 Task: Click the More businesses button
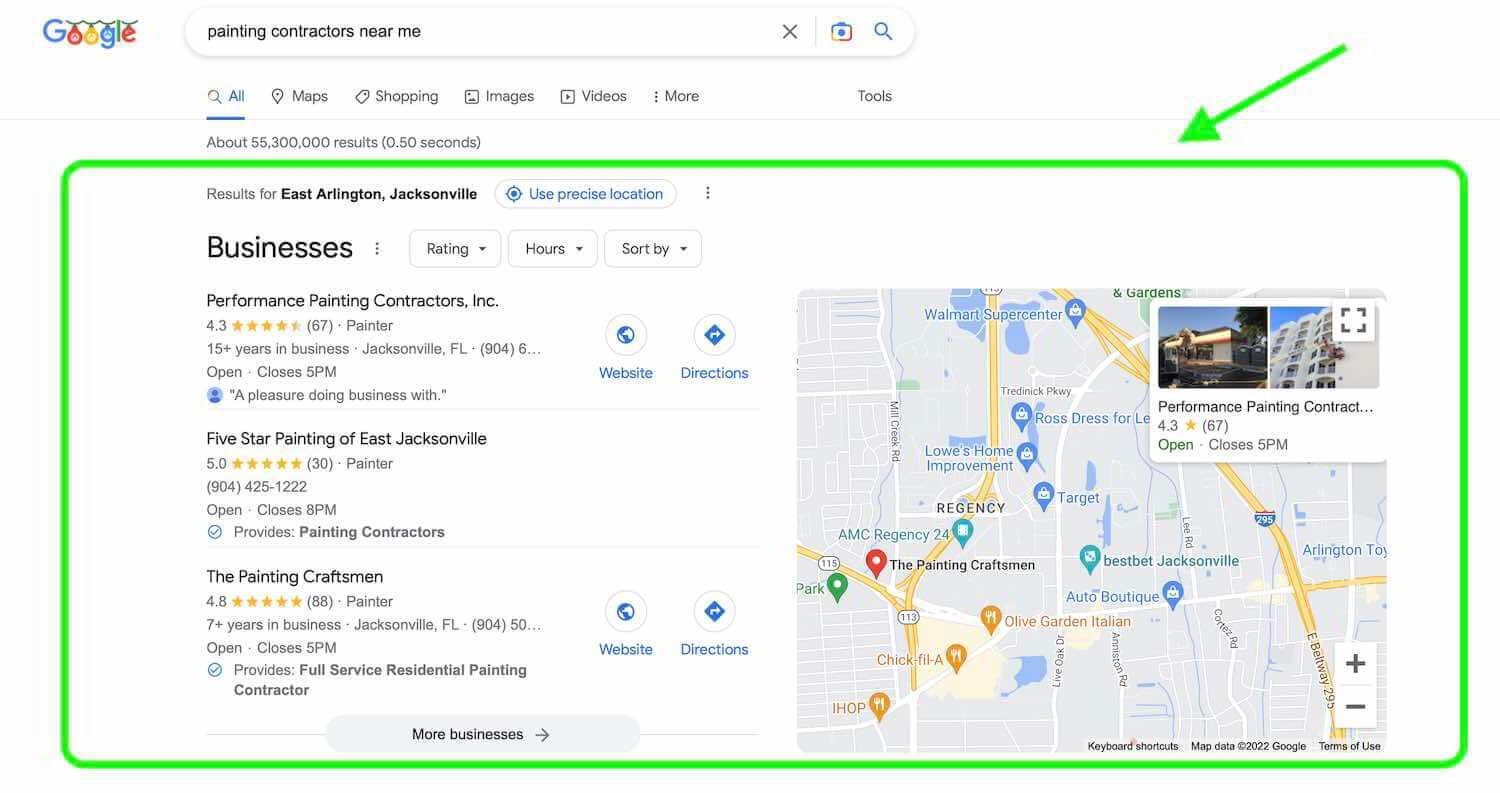pyautogui.click(x=481, y=734)
